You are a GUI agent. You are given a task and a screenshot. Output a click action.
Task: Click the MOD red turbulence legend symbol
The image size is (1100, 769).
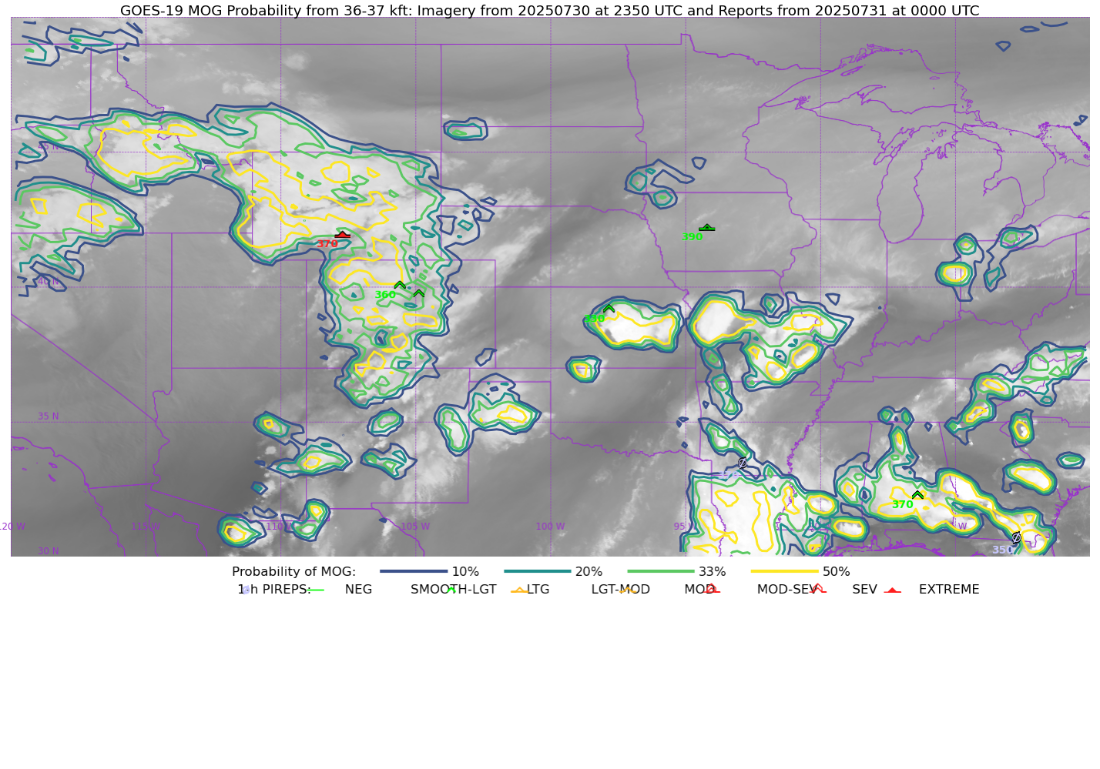711,590
